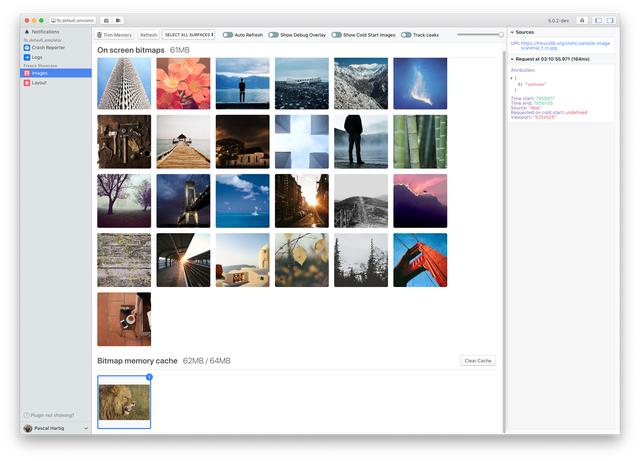Open the bug report icon in the title bar

pyautogui.click(x=582, y=20)
